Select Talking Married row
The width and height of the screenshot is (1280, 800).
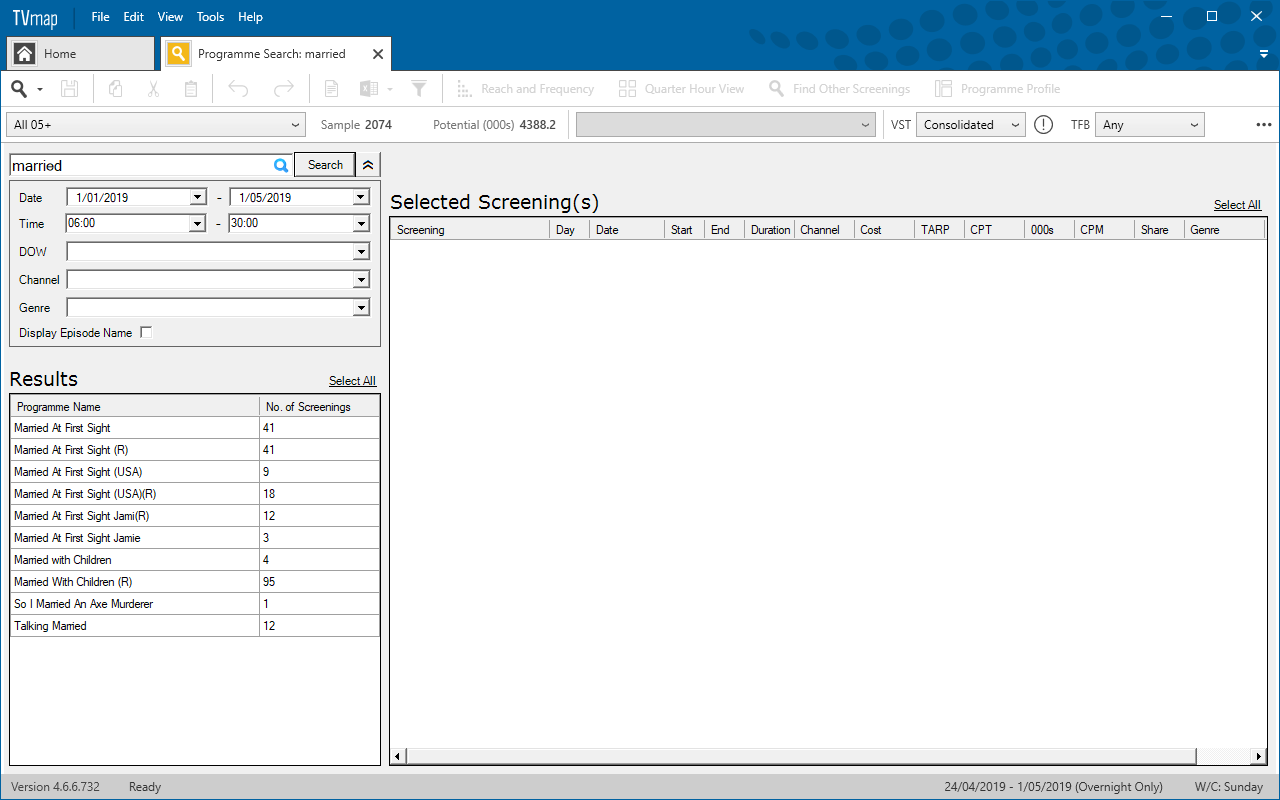click(x=195, y=626)
